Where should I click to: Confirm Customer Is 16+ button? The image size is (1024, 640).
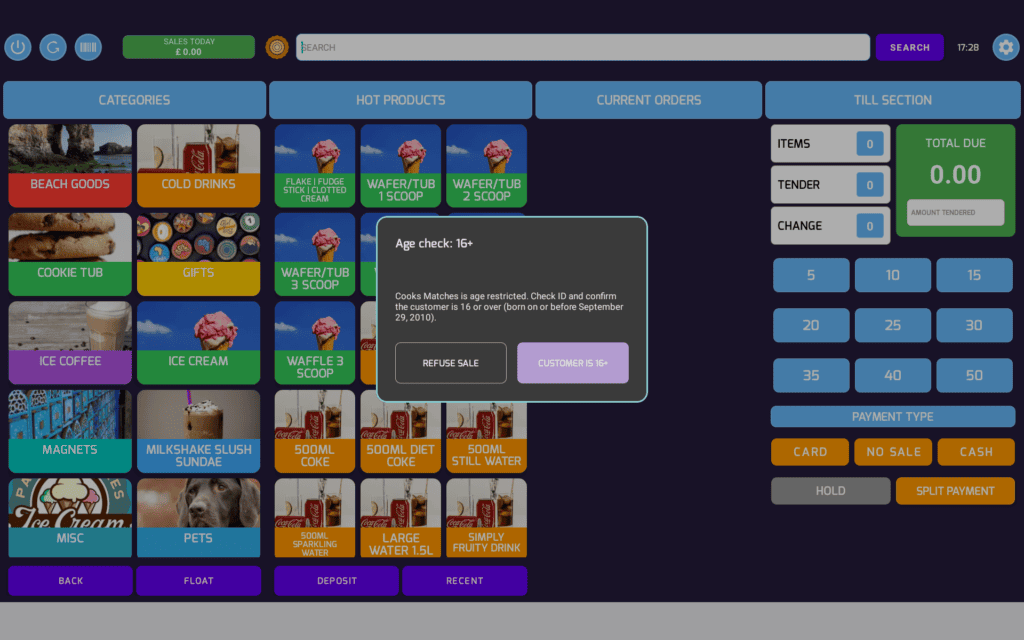click(573, 362)
